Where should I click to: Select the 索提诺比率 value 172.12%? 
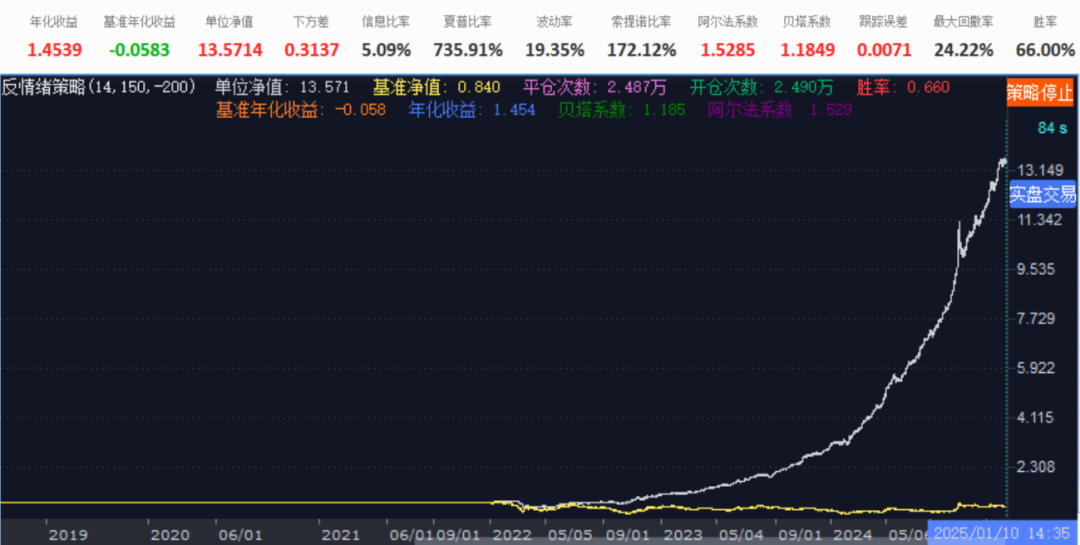642,50
